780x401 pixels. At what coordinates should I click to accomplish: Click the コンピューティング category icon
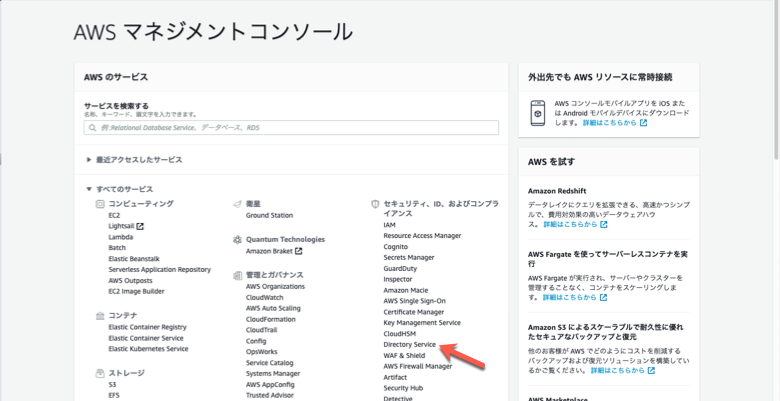[100, 203]
